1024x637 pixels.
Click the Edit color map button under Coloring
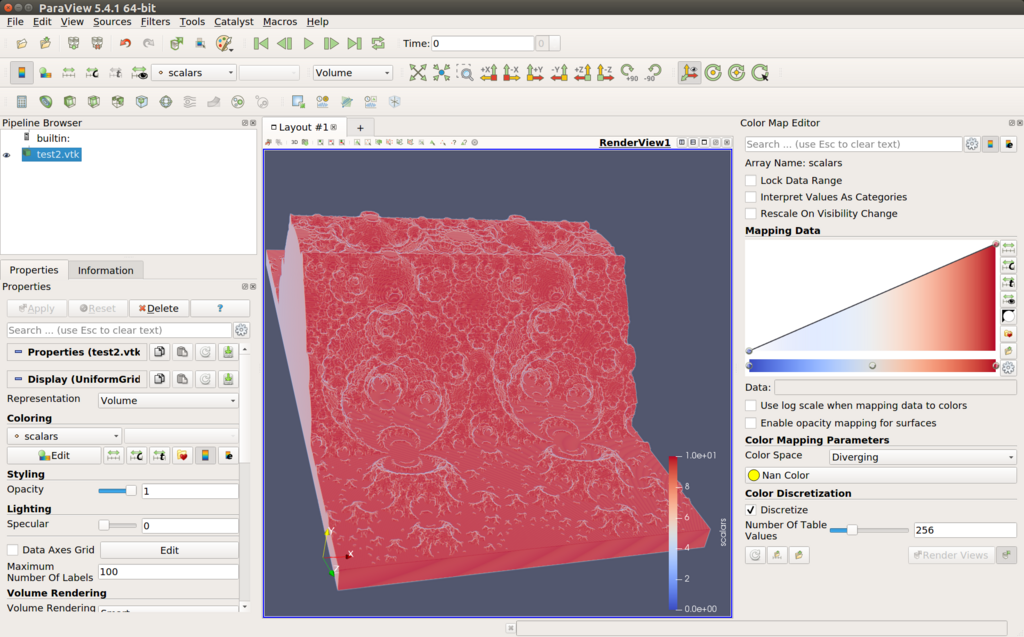[x=54, y=455]
